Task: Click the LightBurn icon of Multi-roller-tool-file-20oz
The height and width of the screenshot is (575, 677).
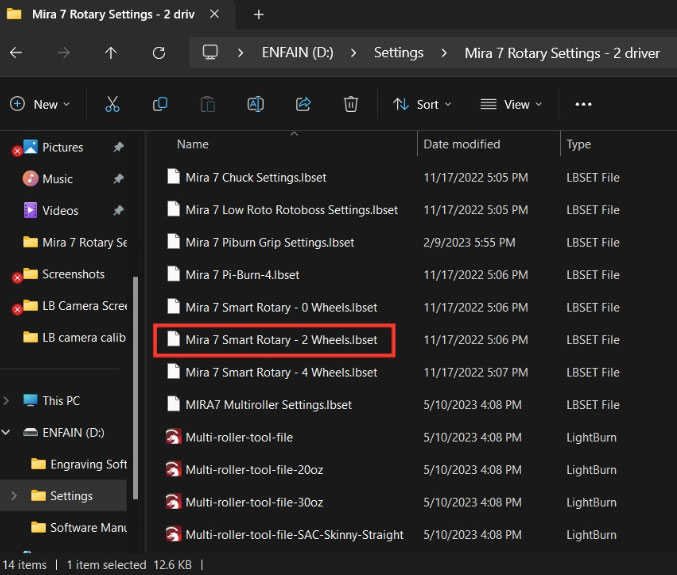Action: (x=173, y=469)
